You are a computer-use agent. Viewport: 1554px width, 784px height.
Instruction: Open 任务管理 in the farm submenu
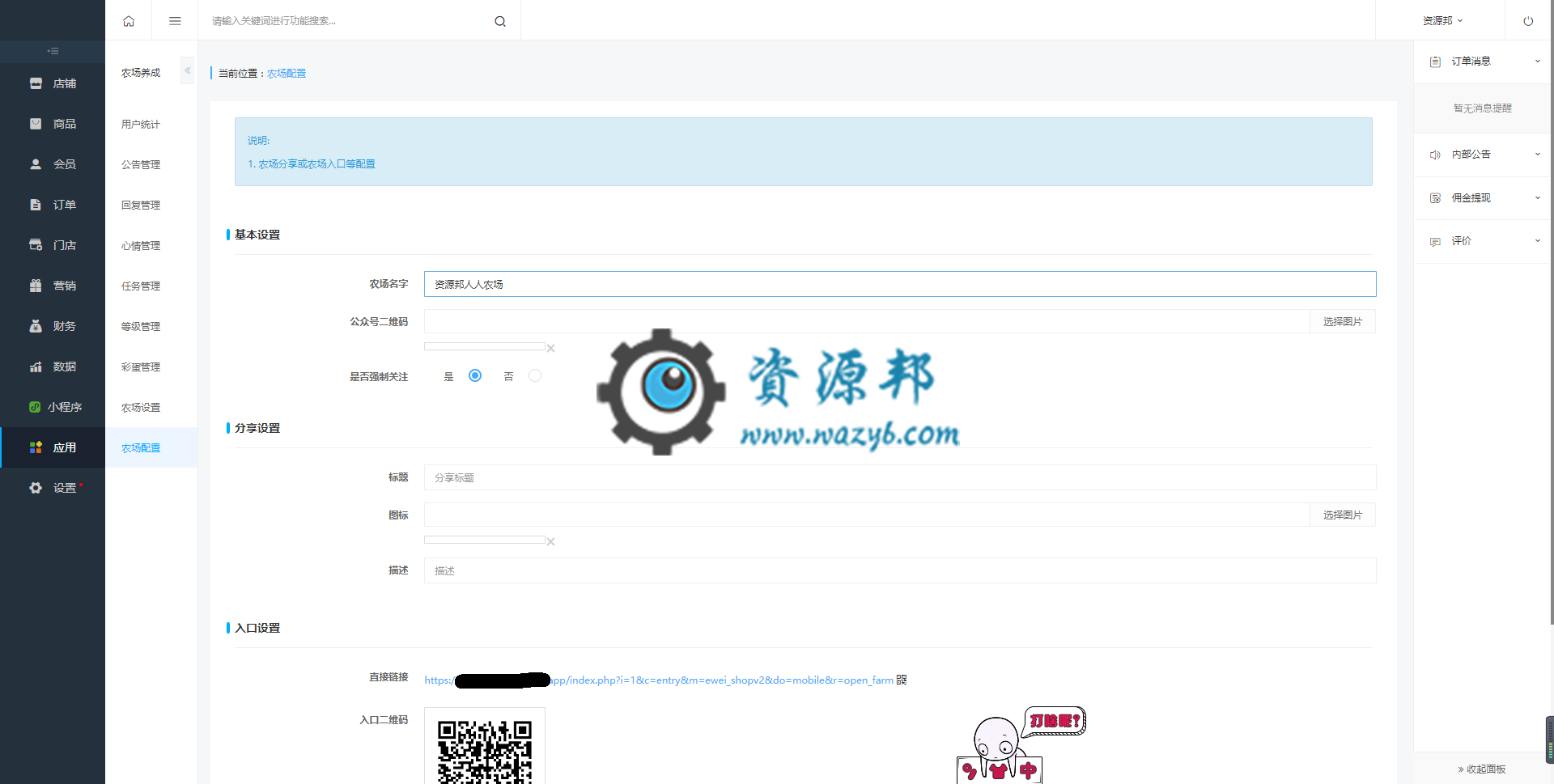tap(141, 286)
